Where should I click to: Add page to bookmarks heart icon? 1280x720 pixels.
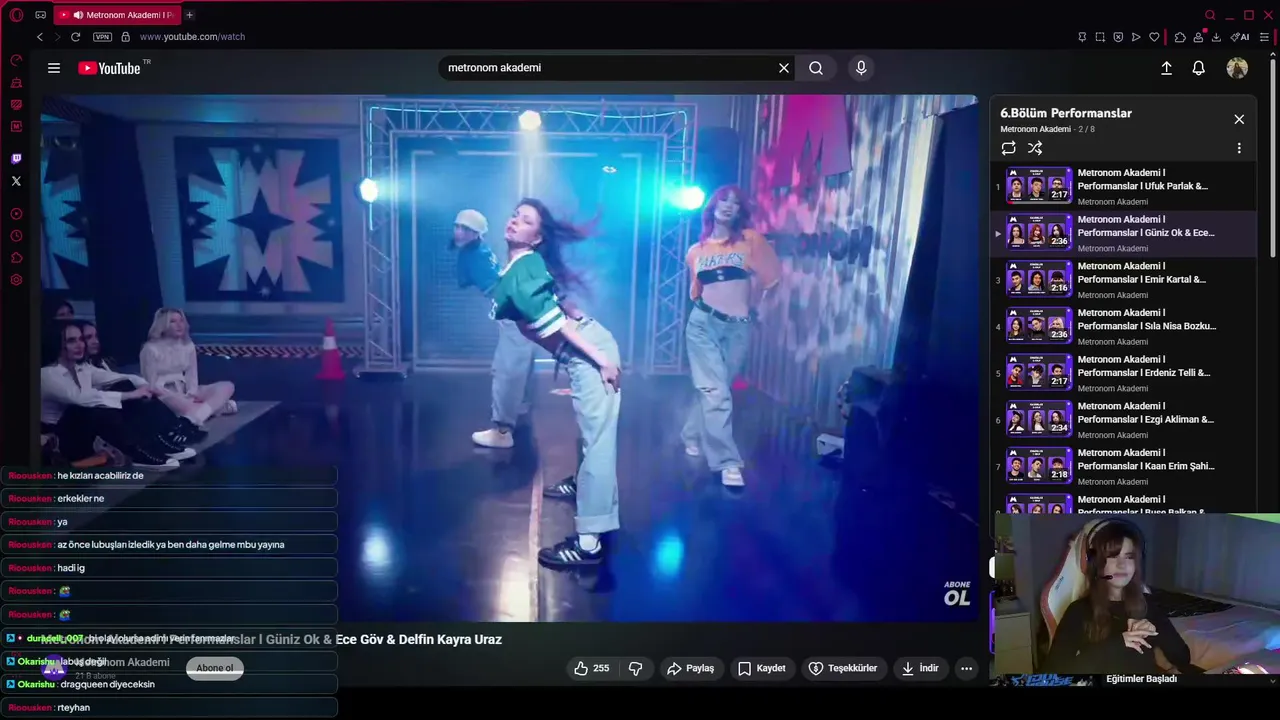click(1154, 37)
